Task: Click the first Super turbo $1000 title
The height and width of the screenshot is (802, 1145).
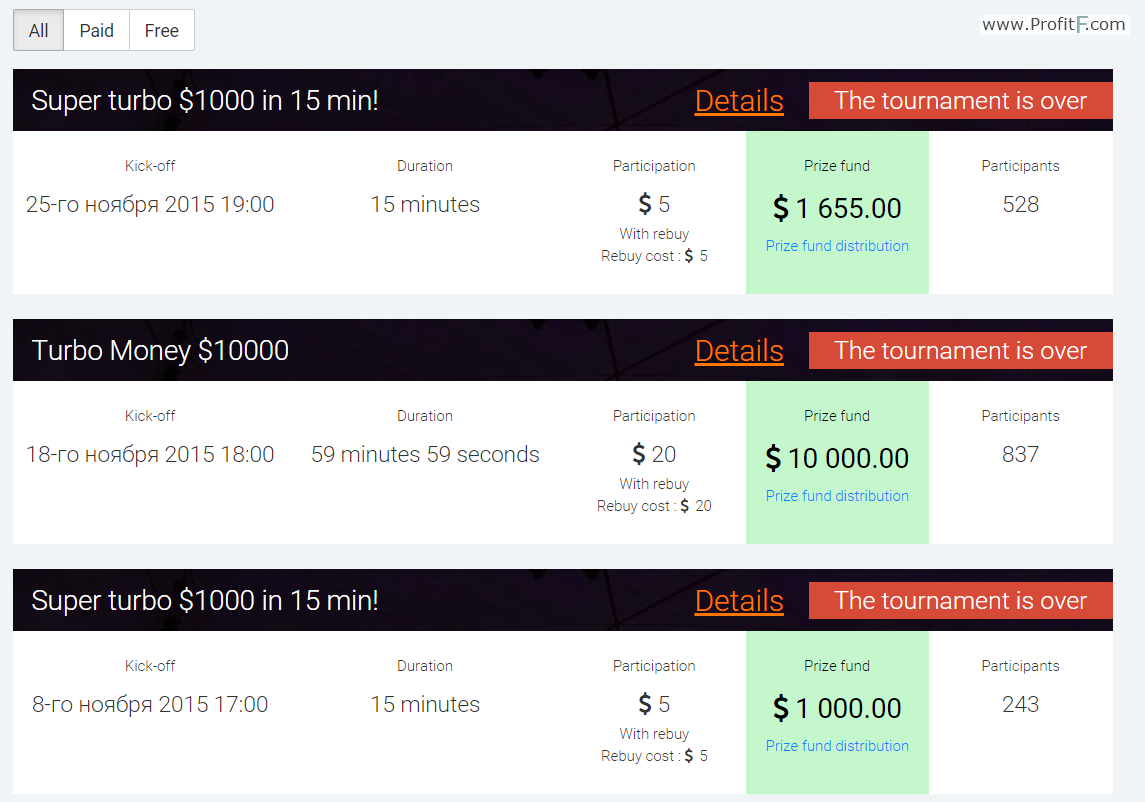Action: [x=204, y=101]
